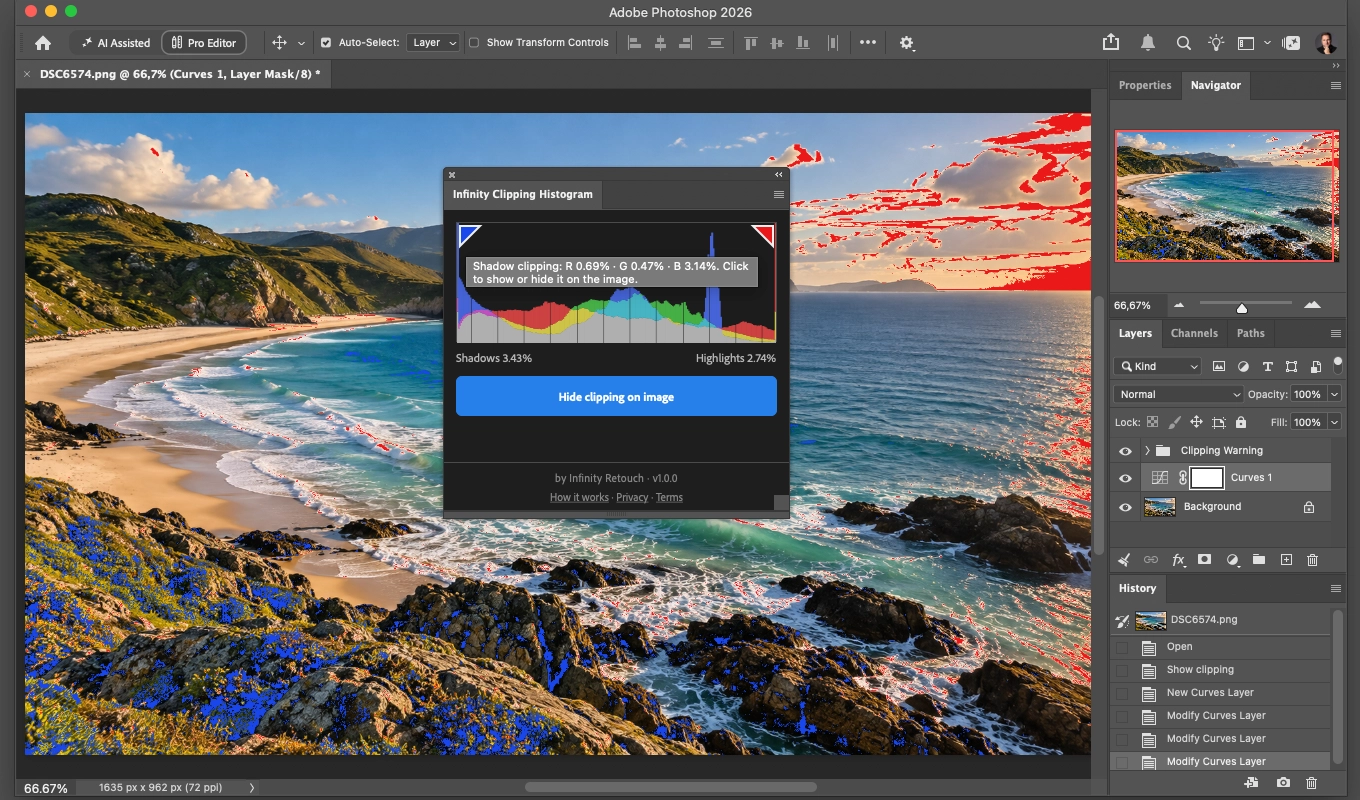Hide the Background layer
This screenshot has width=1360, height=800.
(x=1125, y=507)
